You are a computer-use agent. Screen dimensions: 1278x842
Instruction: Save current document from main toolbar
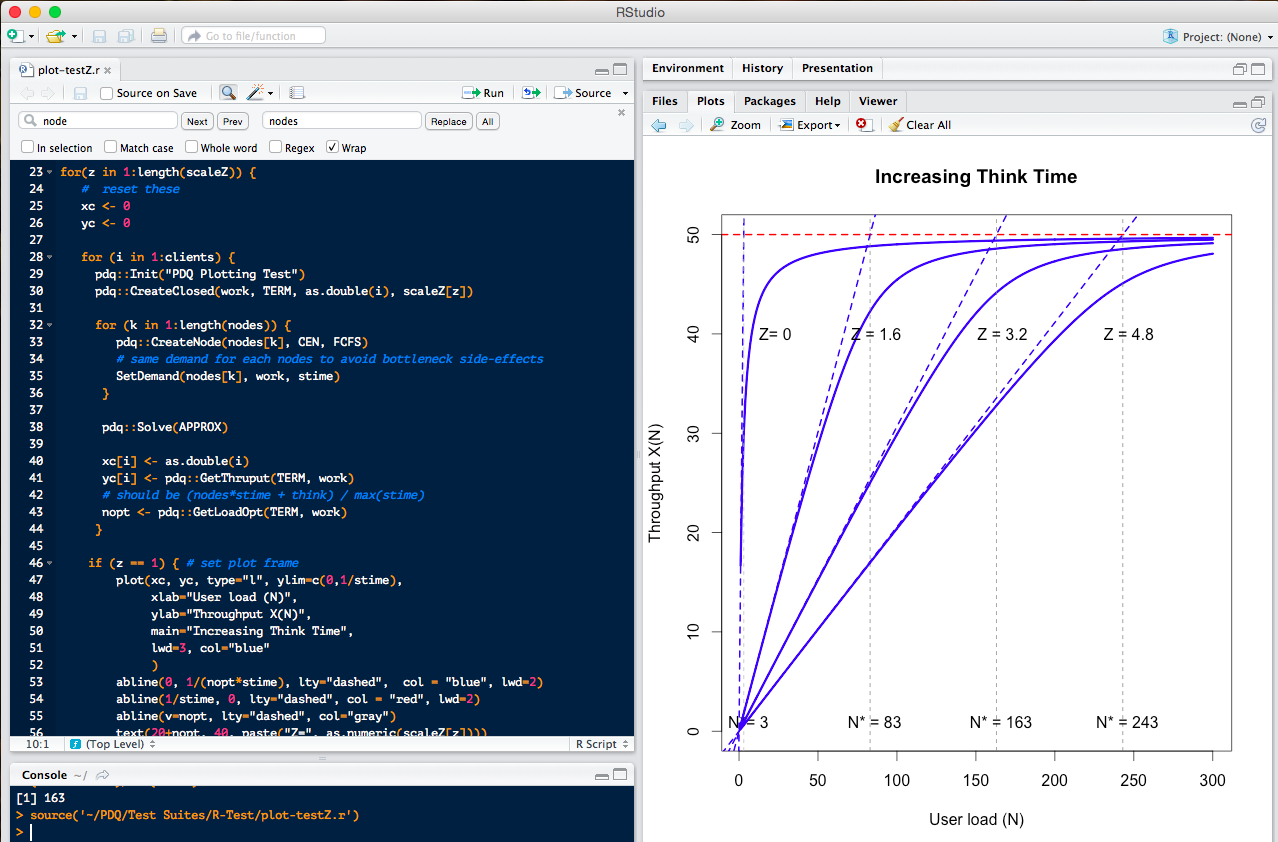point(99,36)
